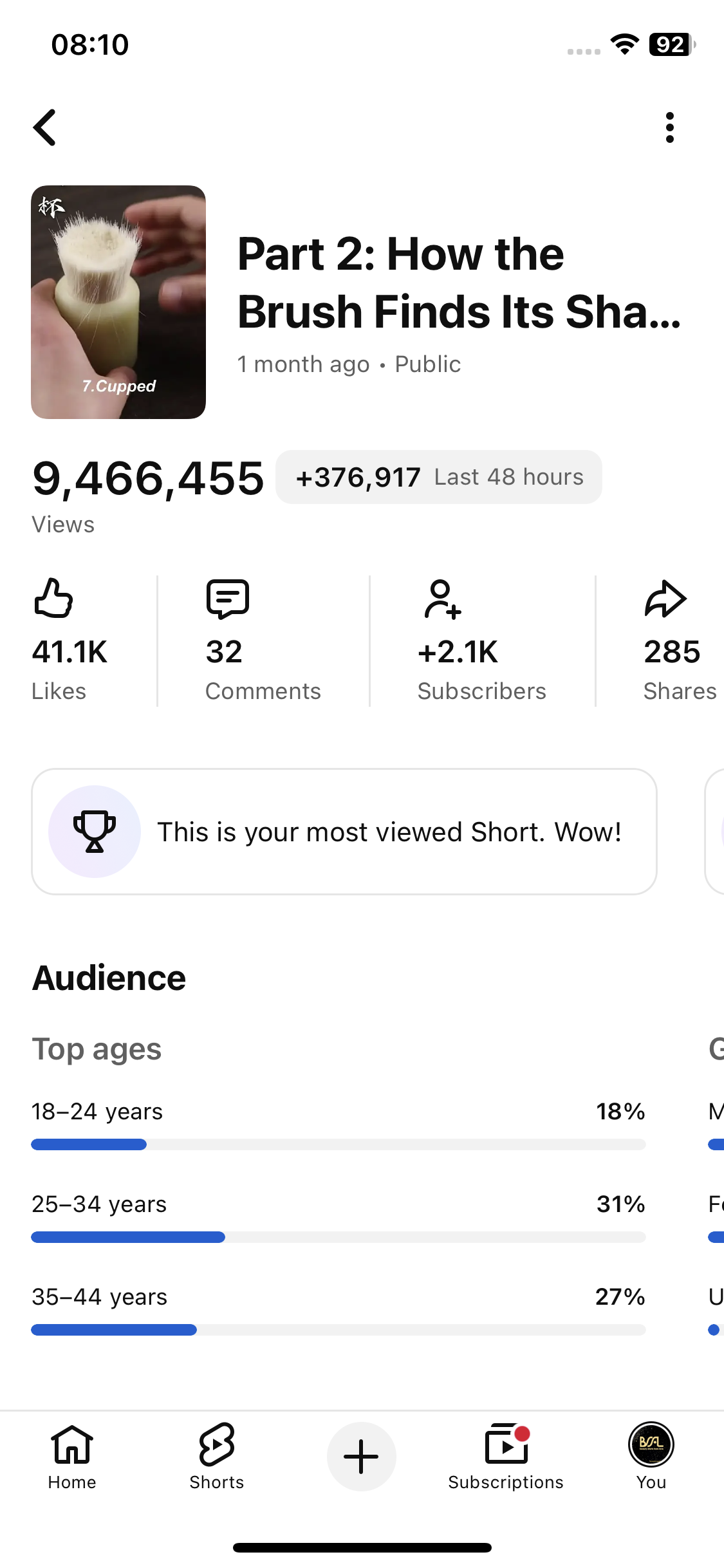
Task: Tap the 25–34 years progress bar
Action: (x=338, y=1237)
